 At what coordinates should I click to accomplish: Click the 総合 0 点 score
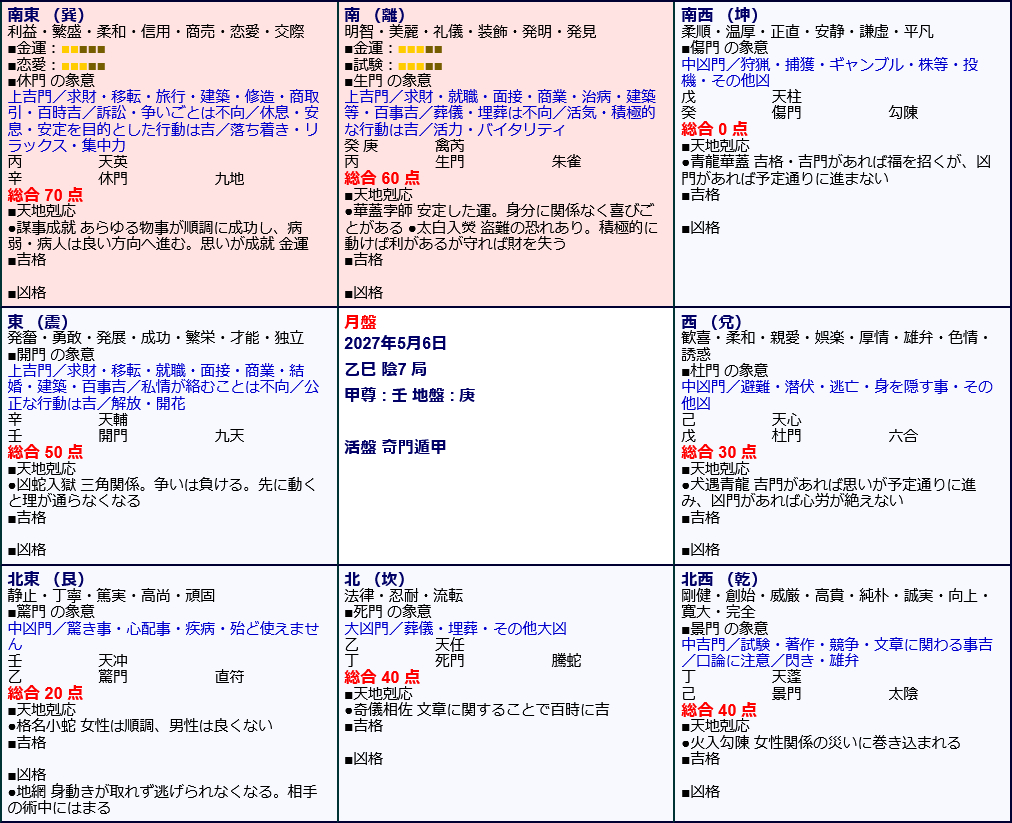pos(714,129)
